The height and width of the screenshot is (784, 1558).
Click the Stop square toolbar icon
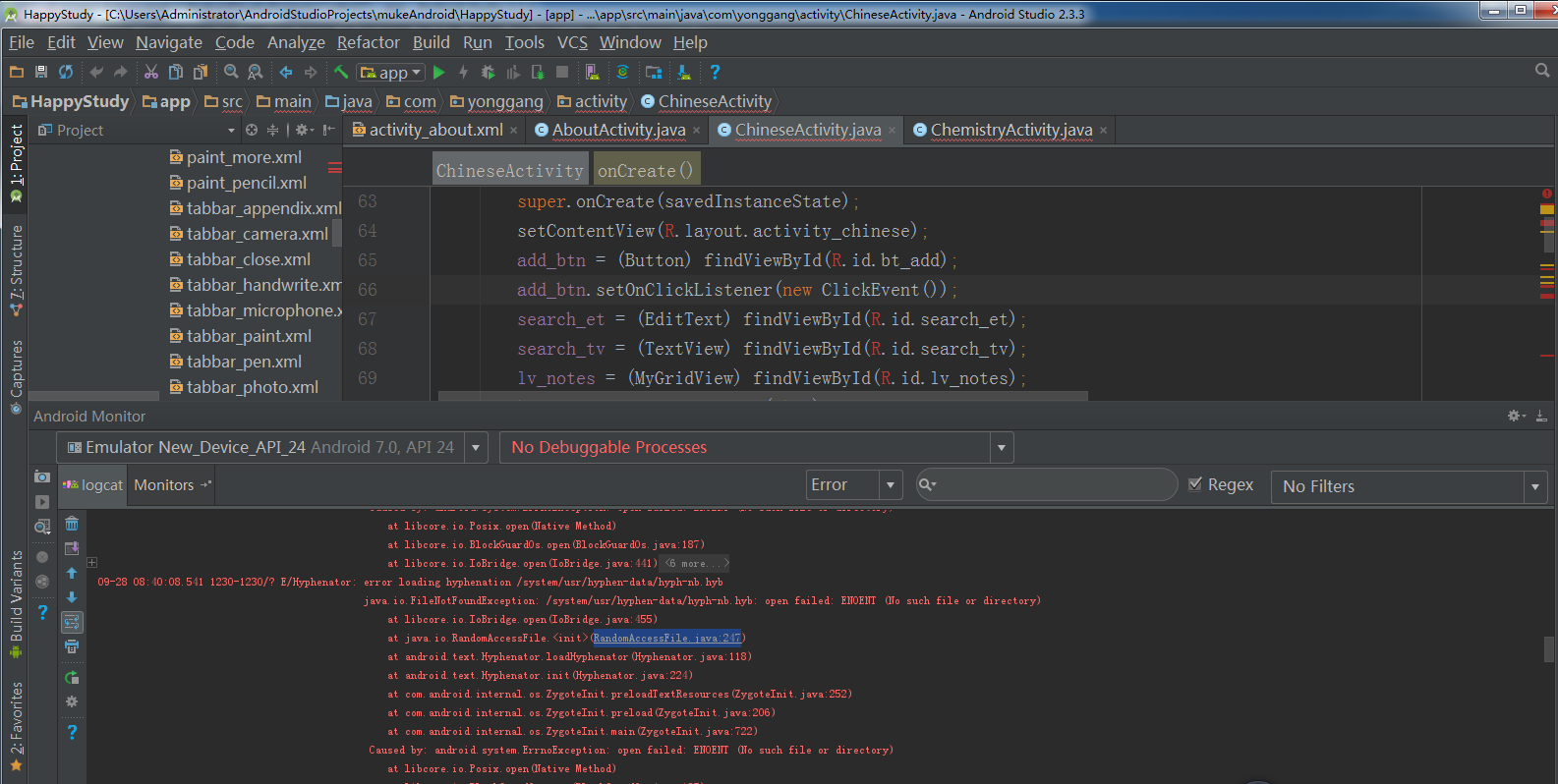[562, 72]
